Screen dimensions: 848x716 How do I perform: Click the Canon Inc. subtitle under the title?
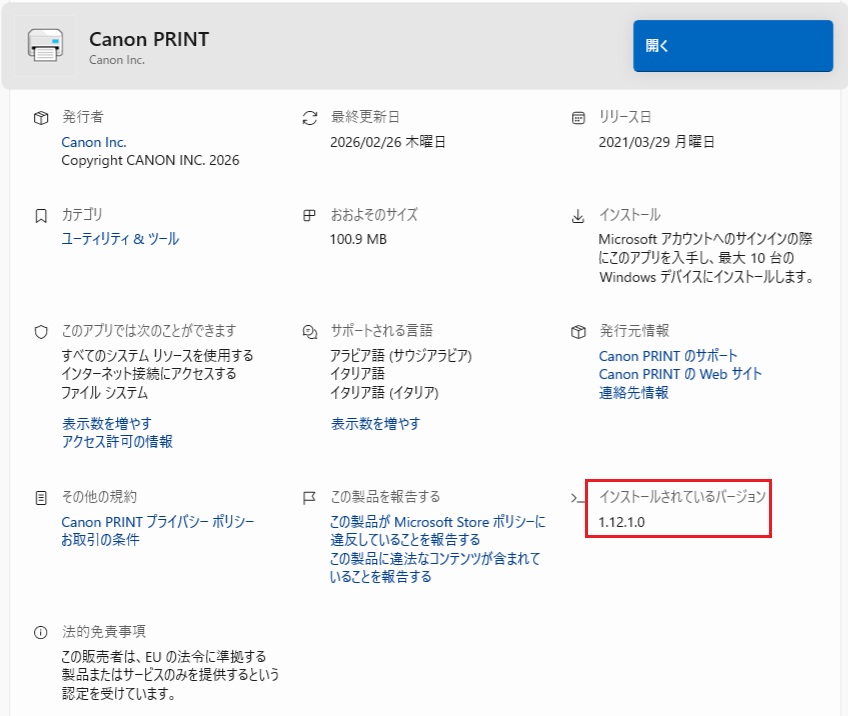(x=117, y=60)
